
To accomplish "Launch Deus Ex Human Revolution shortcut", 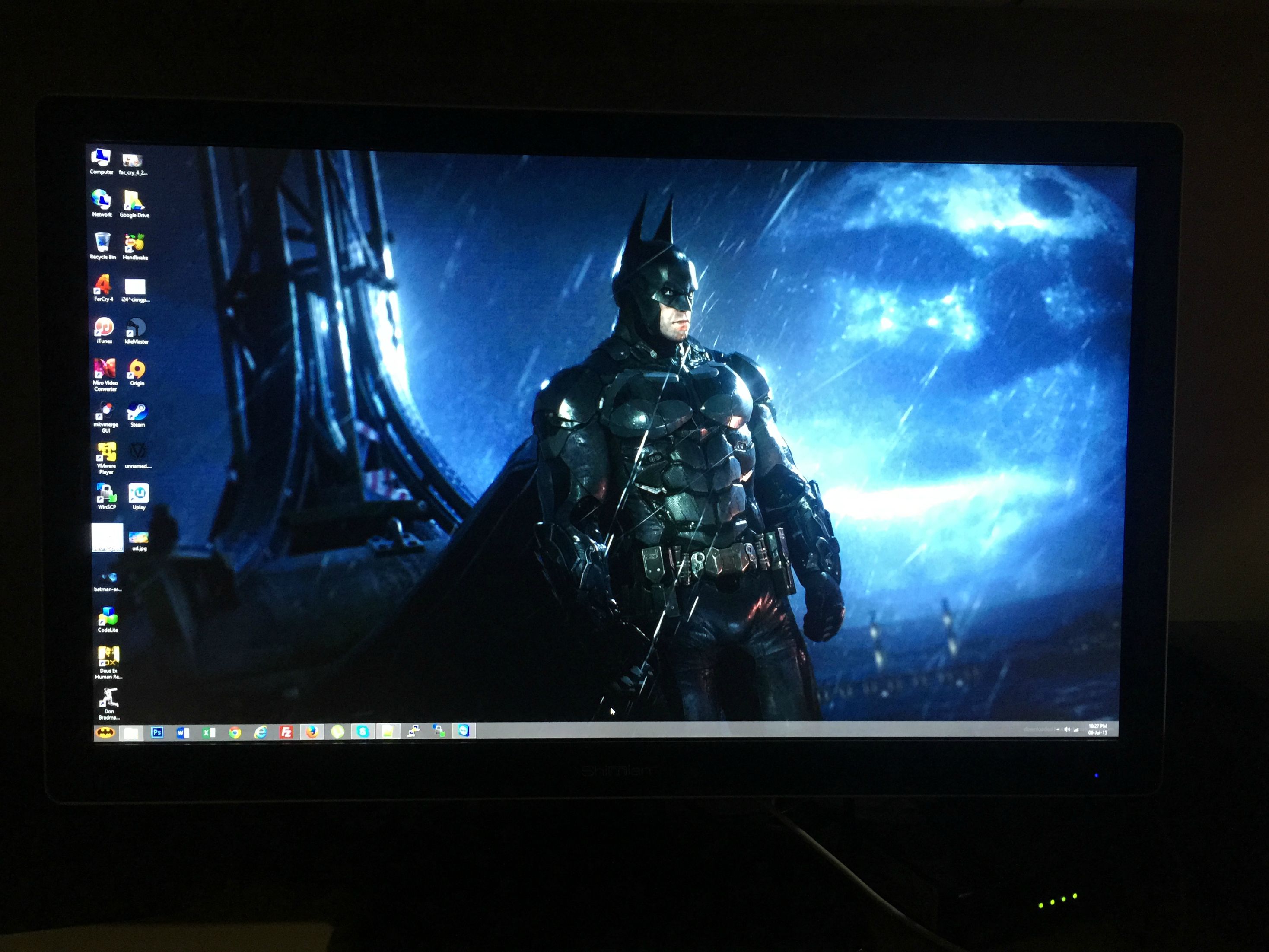I will tap(108, 663).
